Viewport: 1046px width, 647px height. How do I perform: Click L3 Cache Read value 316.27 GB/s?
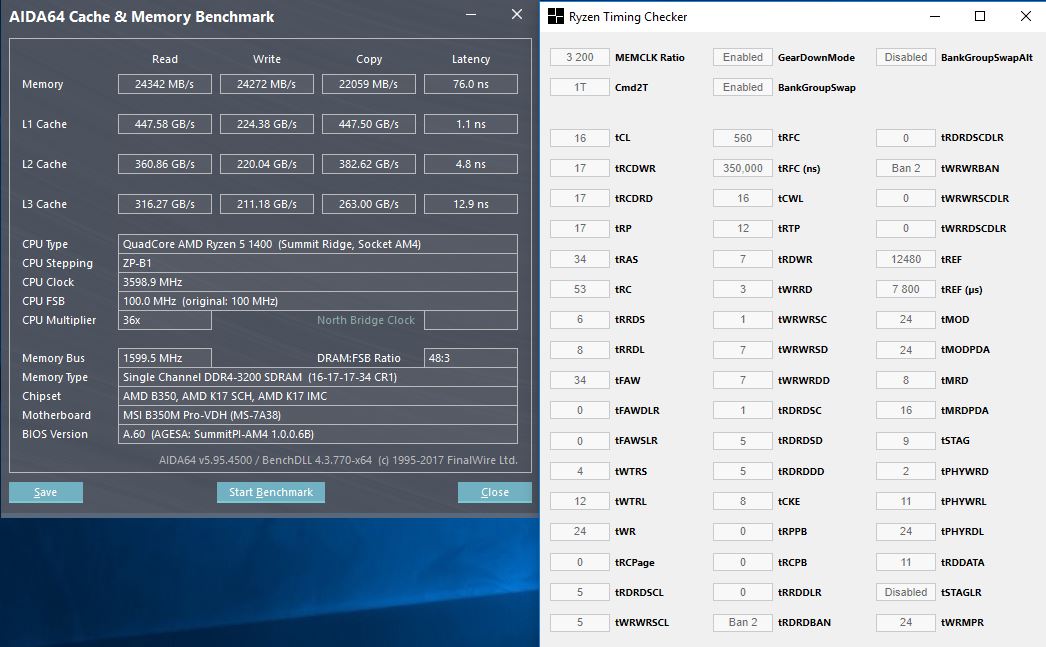(x=165, y=204)
